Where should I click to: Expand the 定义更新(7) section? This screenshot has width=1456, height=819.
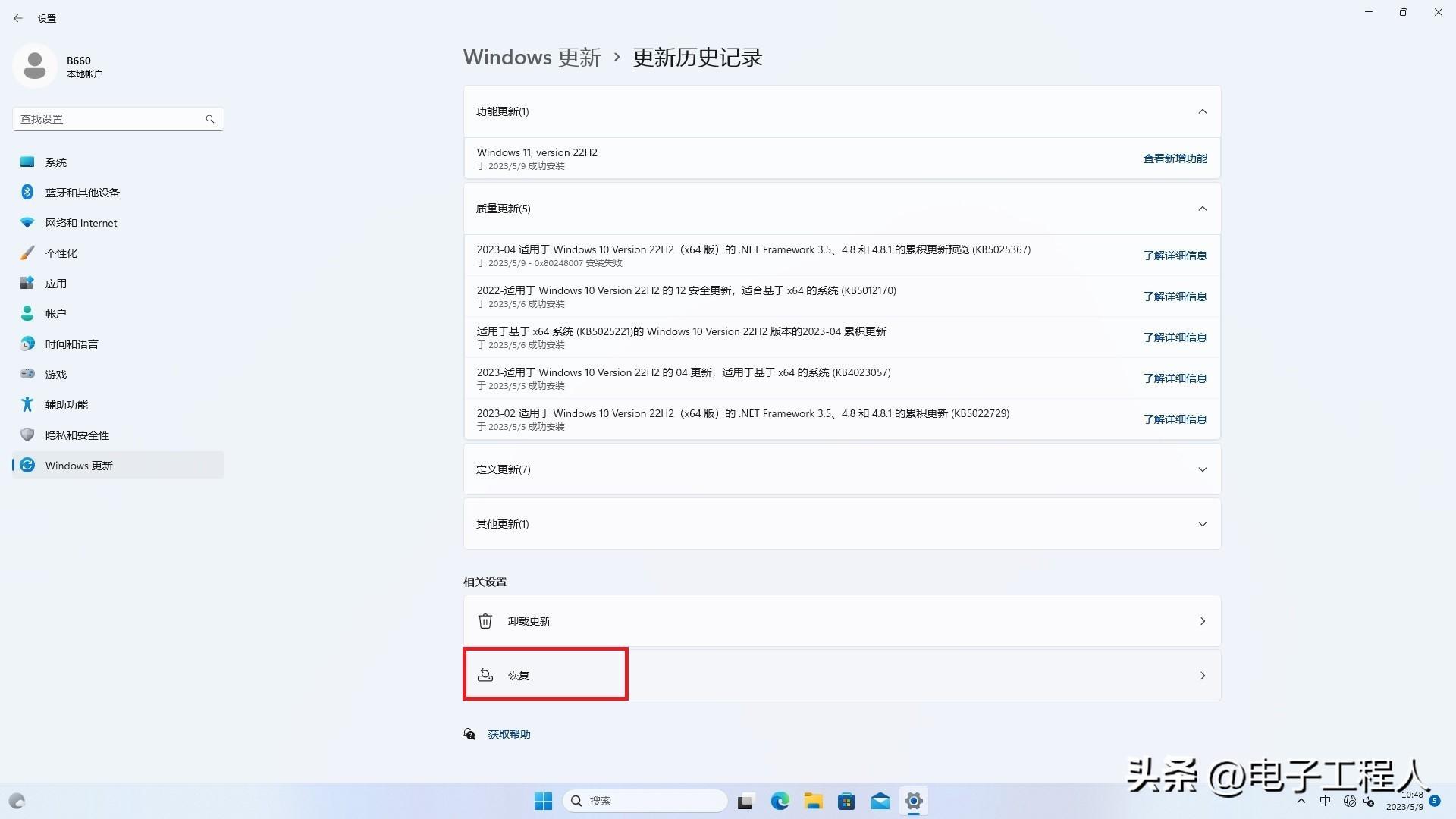click(1202, 469)
